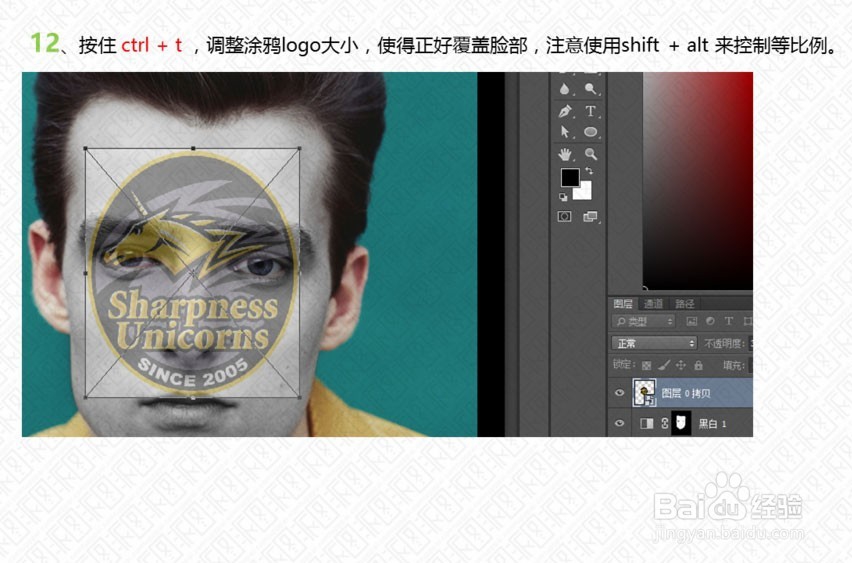Open the white background color swatch
Image resolution: width=852 pixels, height=563 pixels.
585,192
